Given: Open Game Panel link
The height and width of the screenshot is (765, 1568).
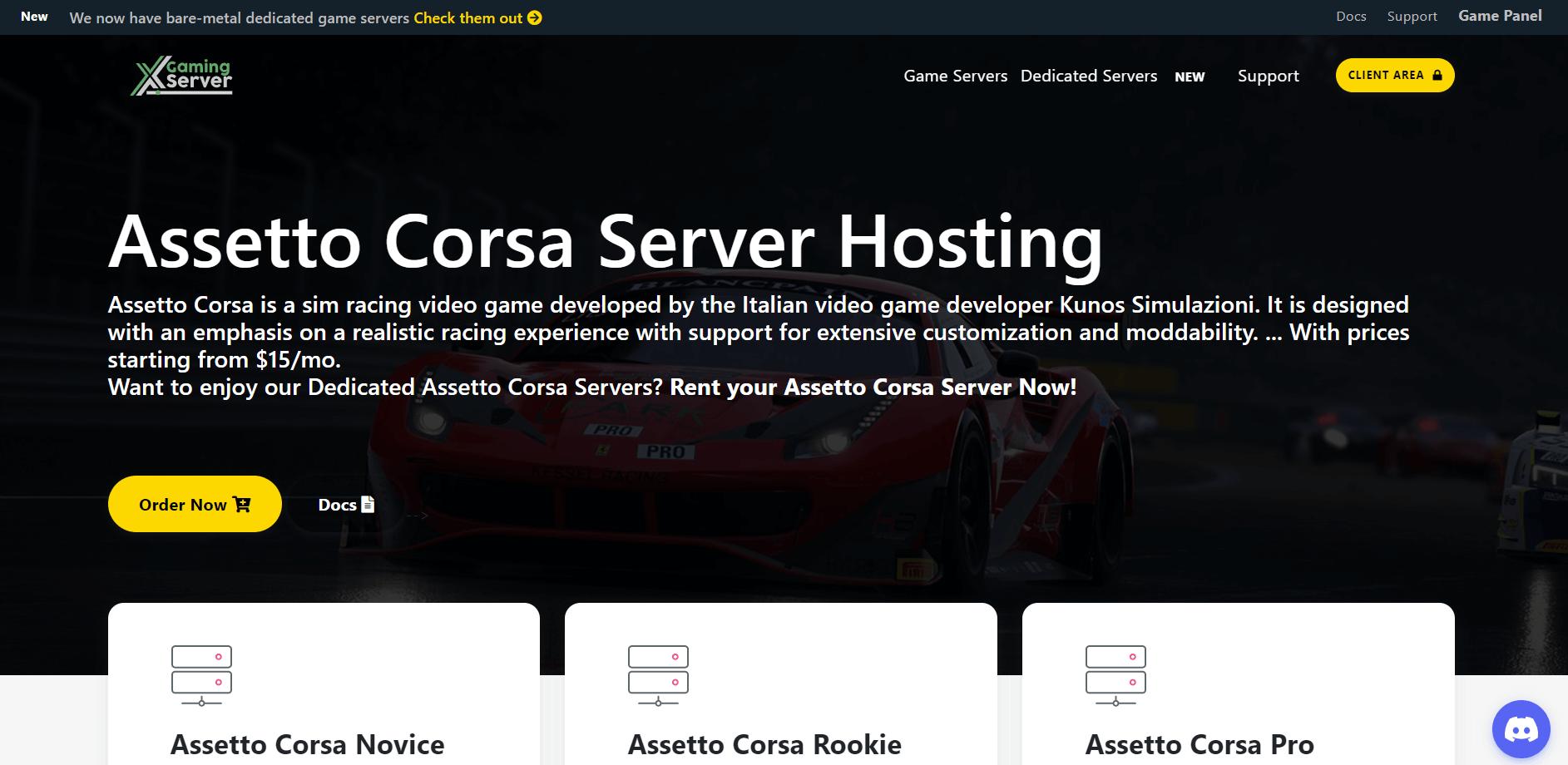Looking at the screenshot, I should pyautogui.click(x=1500, y=16).
